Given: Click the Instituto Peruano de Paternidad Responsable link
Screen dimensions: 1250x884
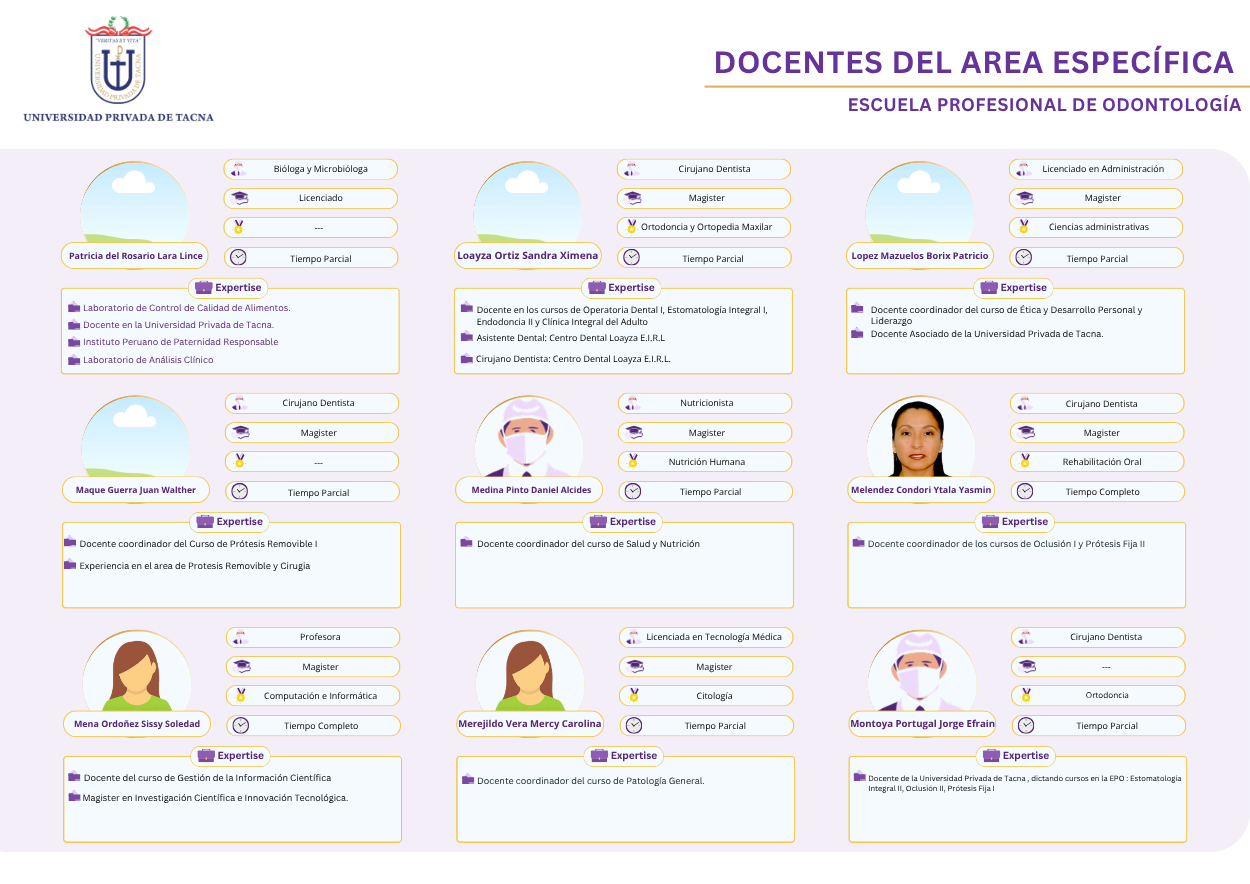Looking at the screenshot, I should (180, 342).
